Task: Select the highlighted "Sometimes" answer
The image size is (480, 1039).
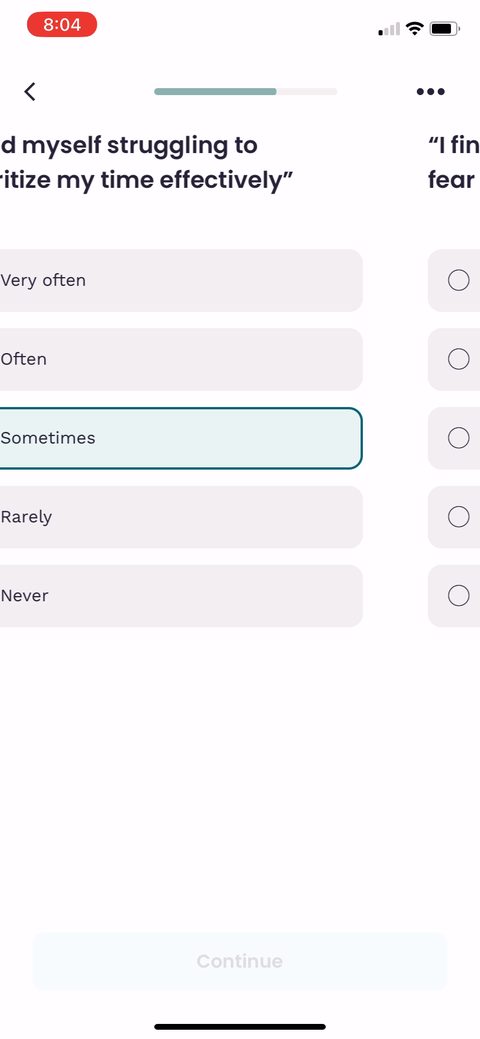Action: coord(181,438)
